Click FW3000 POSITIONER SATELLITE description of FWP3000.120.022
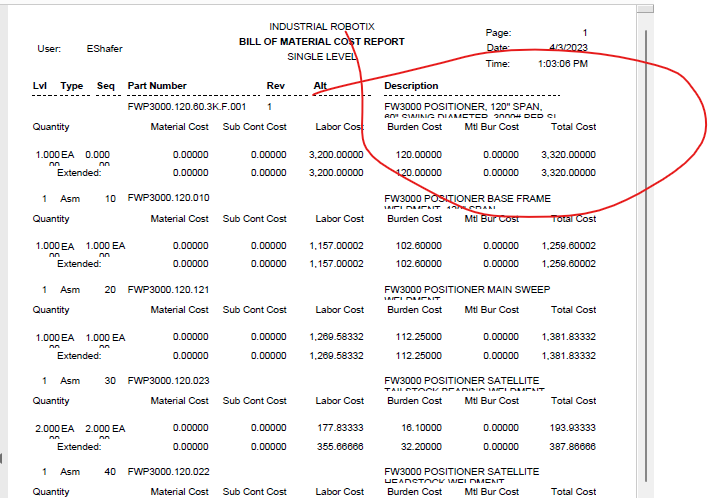 click(x=461, y=471)
